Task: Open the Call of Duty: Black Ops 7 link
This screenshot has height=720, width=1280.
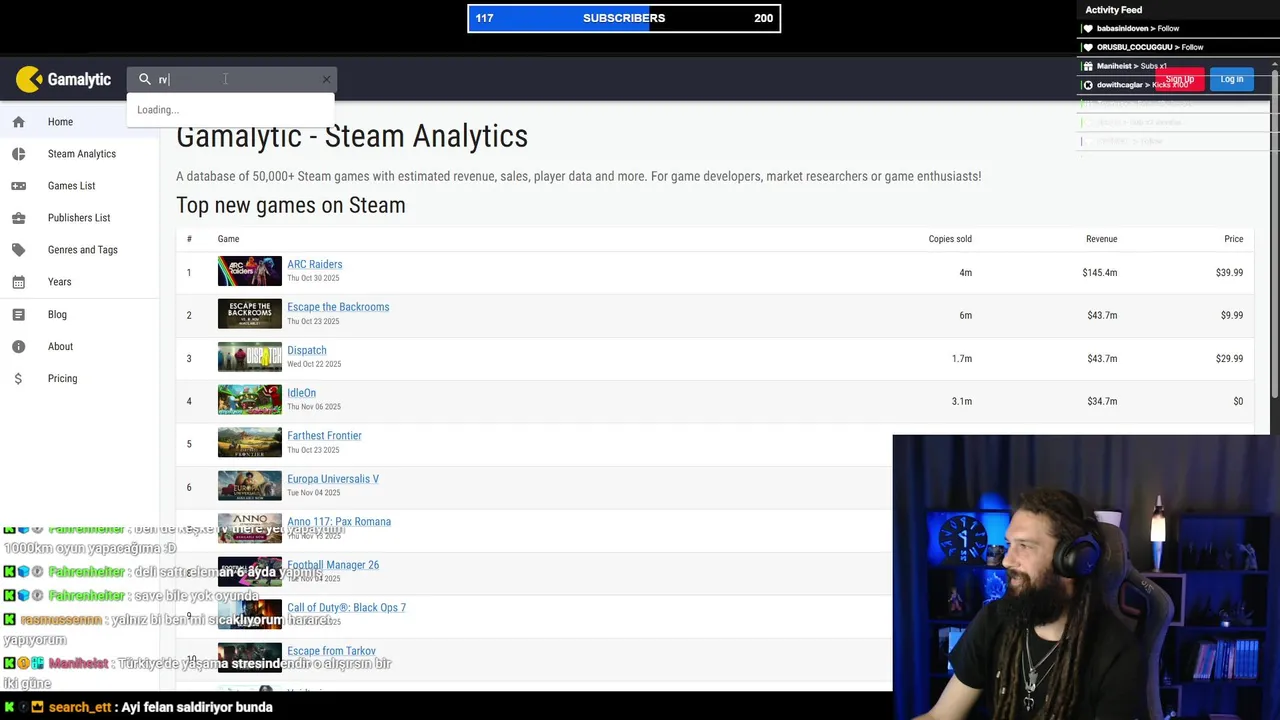Action: (x=346, y=608)
